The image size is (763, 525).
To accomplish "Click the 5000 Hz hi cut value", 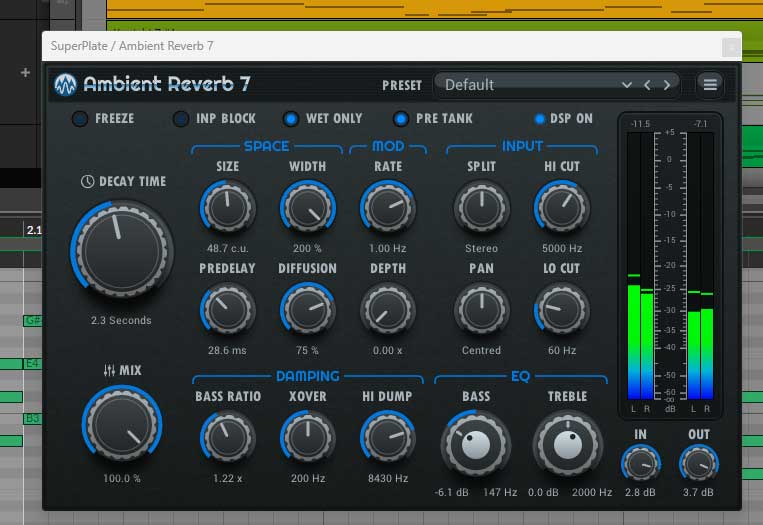I will [562, 248].
